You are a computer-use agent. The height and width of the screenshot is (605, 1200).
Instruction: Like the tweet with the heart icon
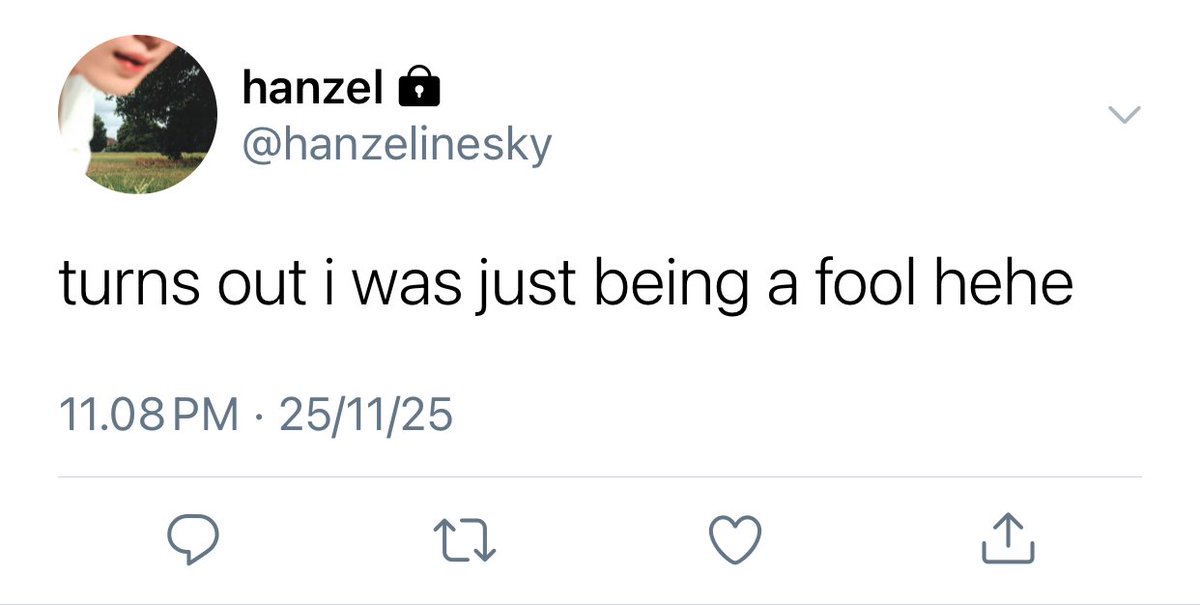(x=736, y=540)
